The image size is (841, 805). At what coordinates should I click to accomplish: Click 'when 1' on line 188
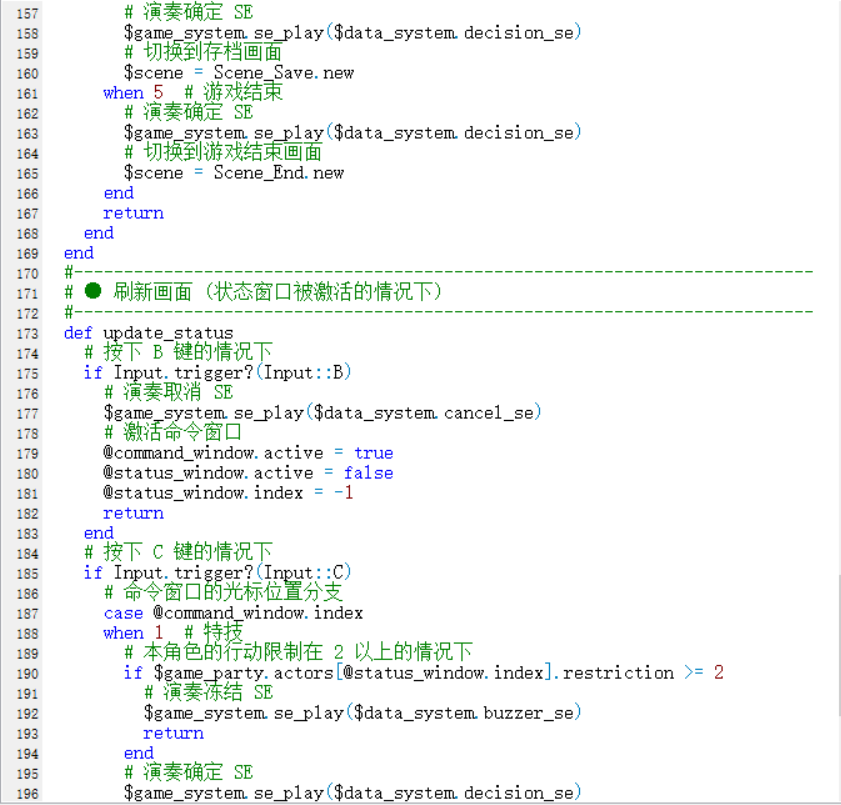coord(133,633)
